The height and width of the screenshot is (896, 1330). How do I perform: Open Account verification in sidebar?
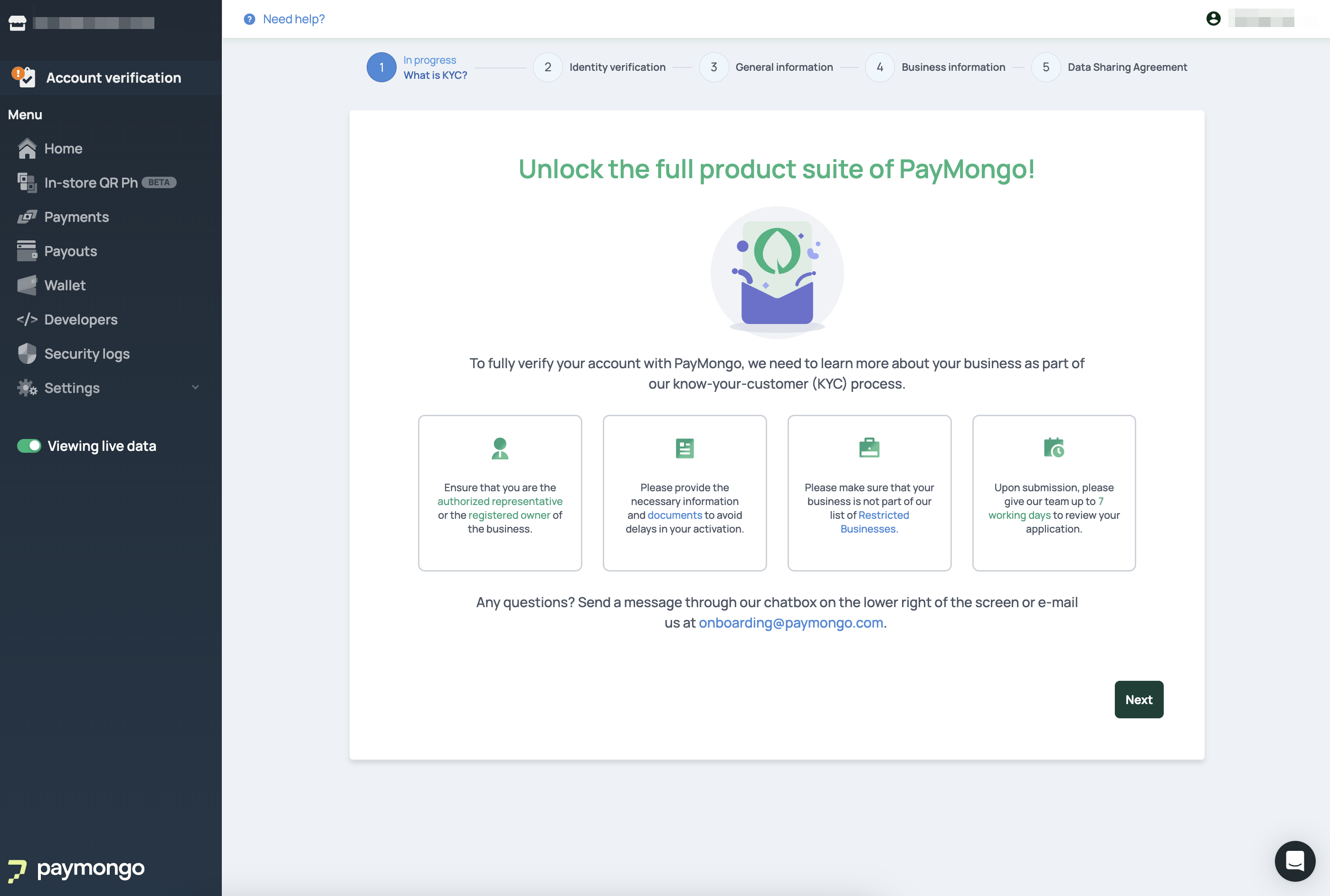[111, 78]
